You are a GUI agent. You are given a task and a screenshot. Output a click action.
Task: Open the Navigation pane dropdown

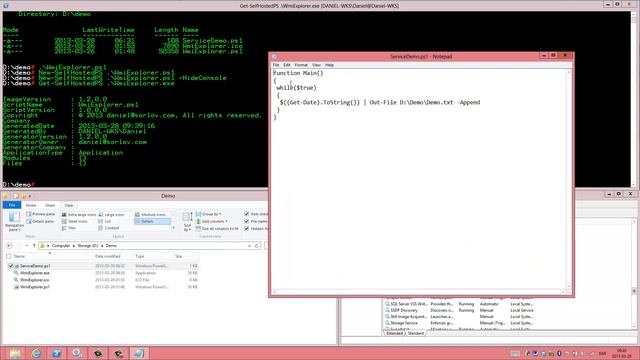pos(14,222)
